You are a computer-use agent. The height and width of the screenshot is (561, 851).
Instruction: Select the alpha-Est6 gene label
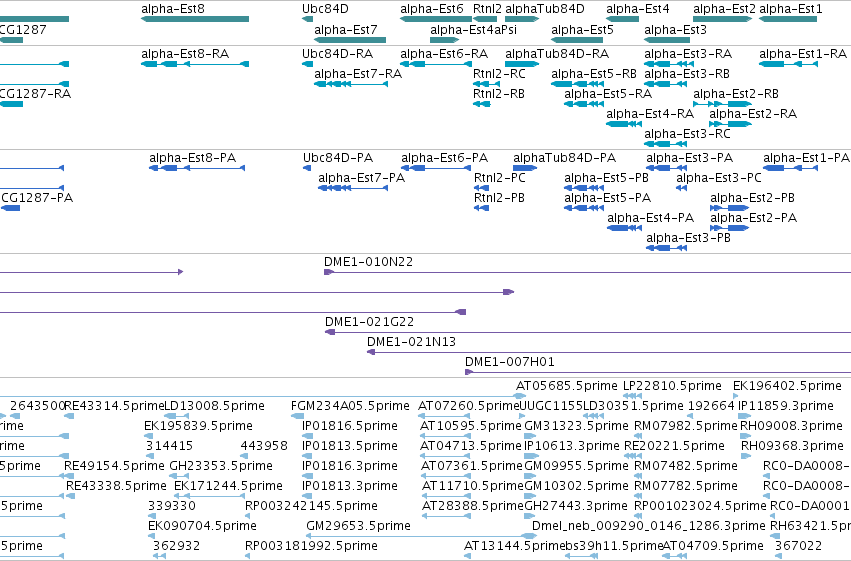pyautogui.click(x=431, y=9)
